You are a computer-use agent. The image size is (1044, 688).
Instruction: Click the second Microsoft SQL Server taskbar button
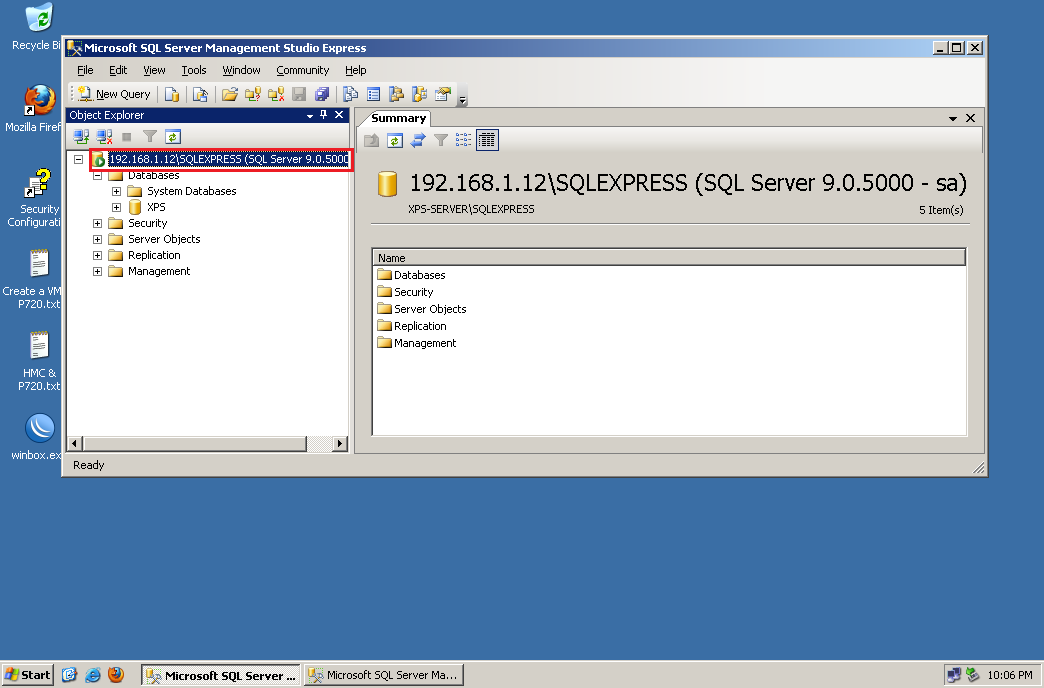click(384, 675)
